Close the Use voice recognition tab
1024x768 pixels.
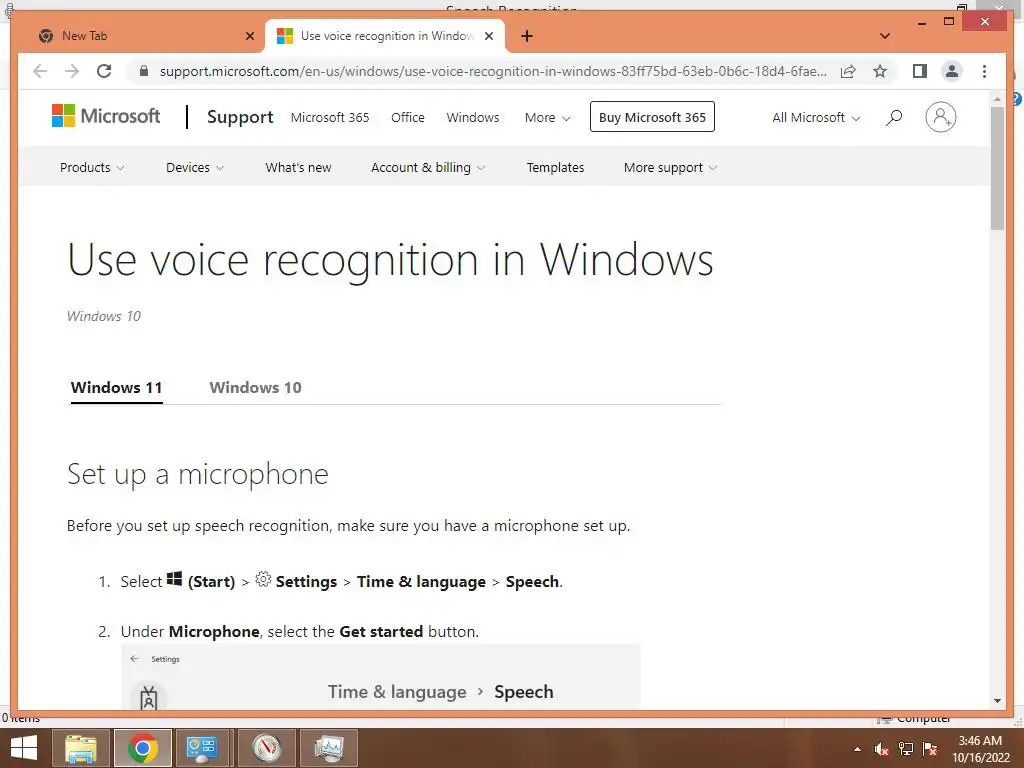488,36
